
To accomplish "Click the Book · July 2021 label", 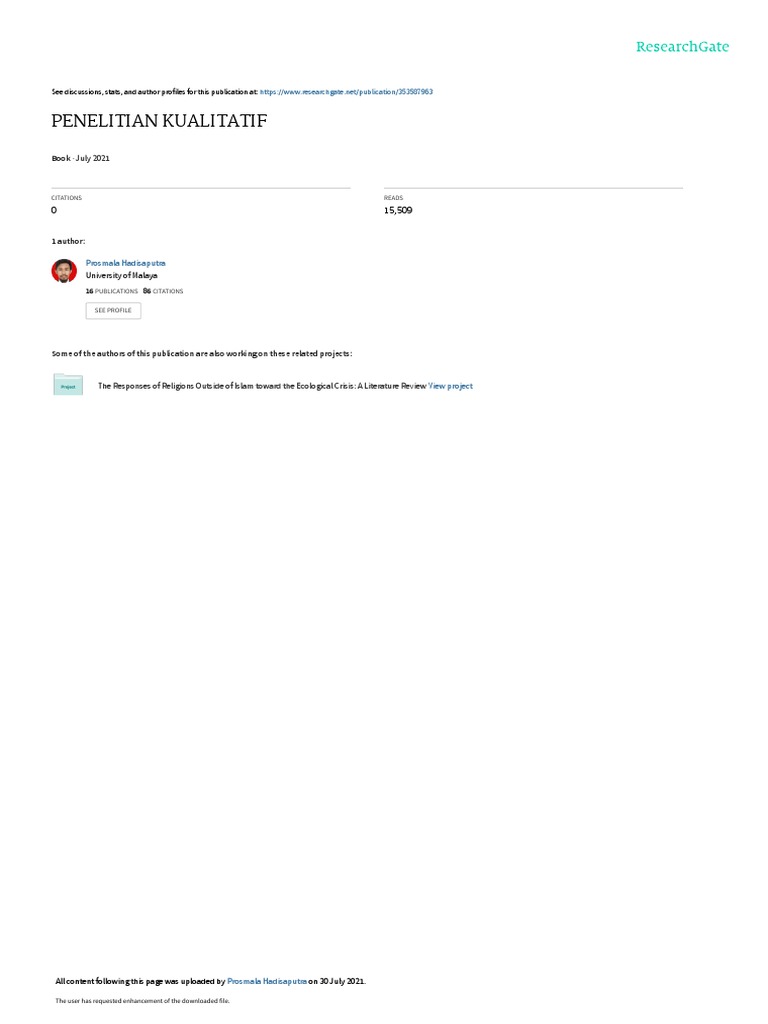I will [x=80, y=158].
